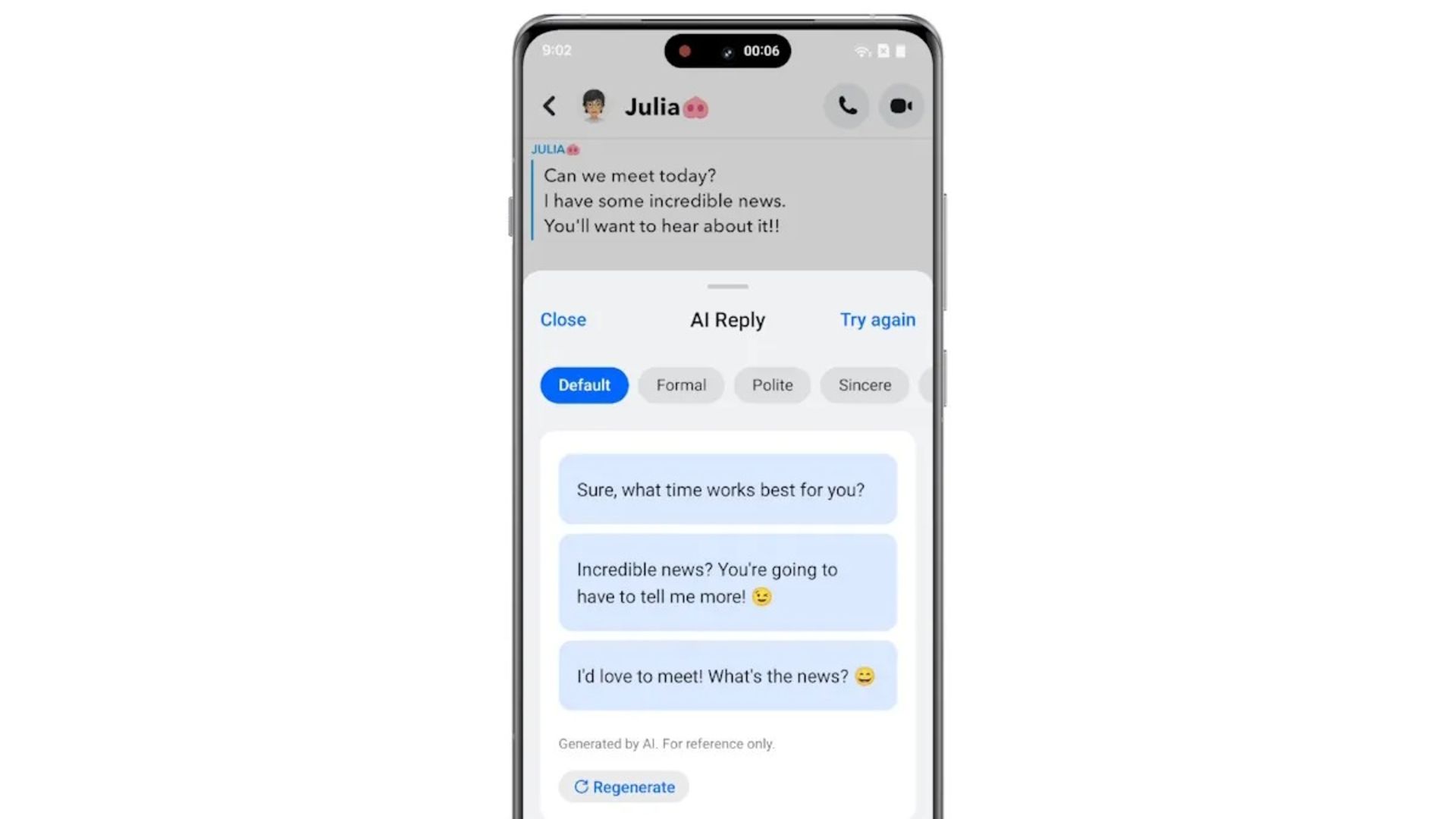1456x819 pixels.
Task: Scroll down the AI reply suggestions
Action: (x=728, y=582)
